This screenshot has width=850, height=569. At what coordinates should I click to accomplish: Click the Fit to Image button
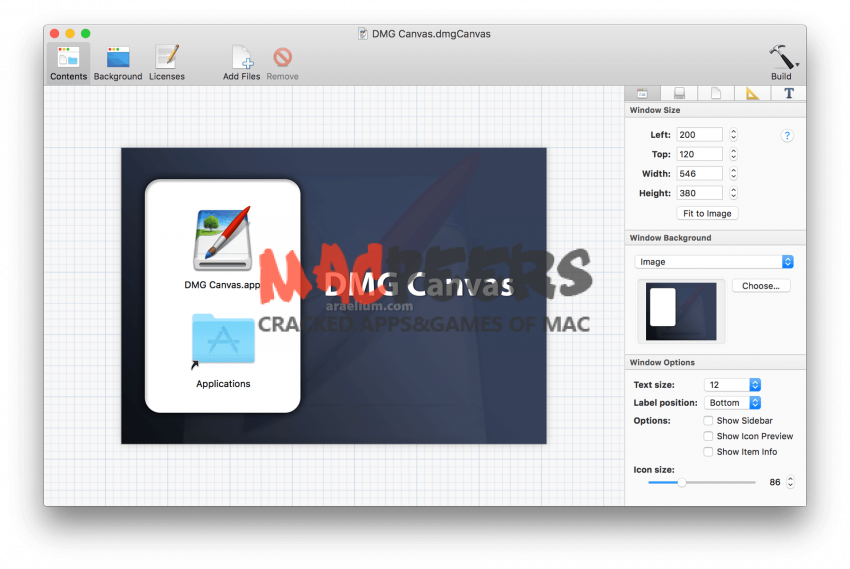tap(707, 214)
